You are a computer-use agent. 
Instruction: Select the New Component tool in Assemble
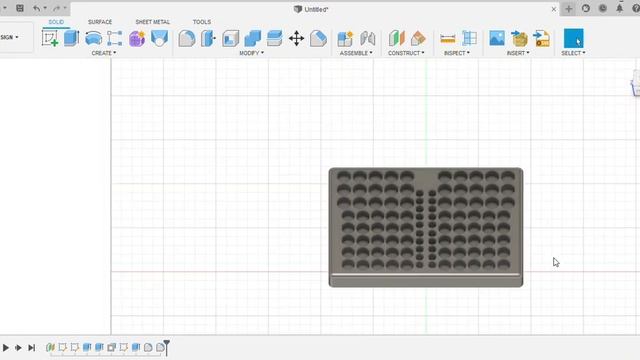click(345, 38)
